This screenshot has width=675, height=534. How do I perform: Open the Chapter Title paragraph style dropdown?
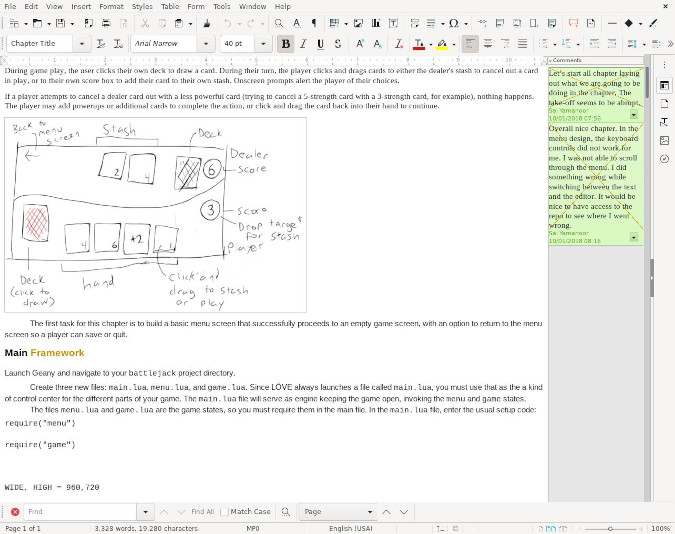[x=81, y=44]
